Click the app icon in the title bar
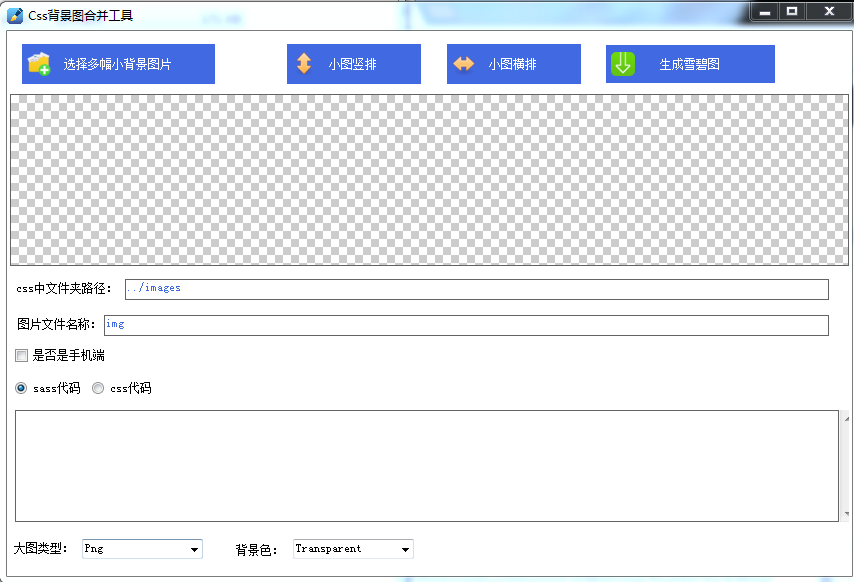This screenshot has width=854, height=582. (x=15, y=15)
